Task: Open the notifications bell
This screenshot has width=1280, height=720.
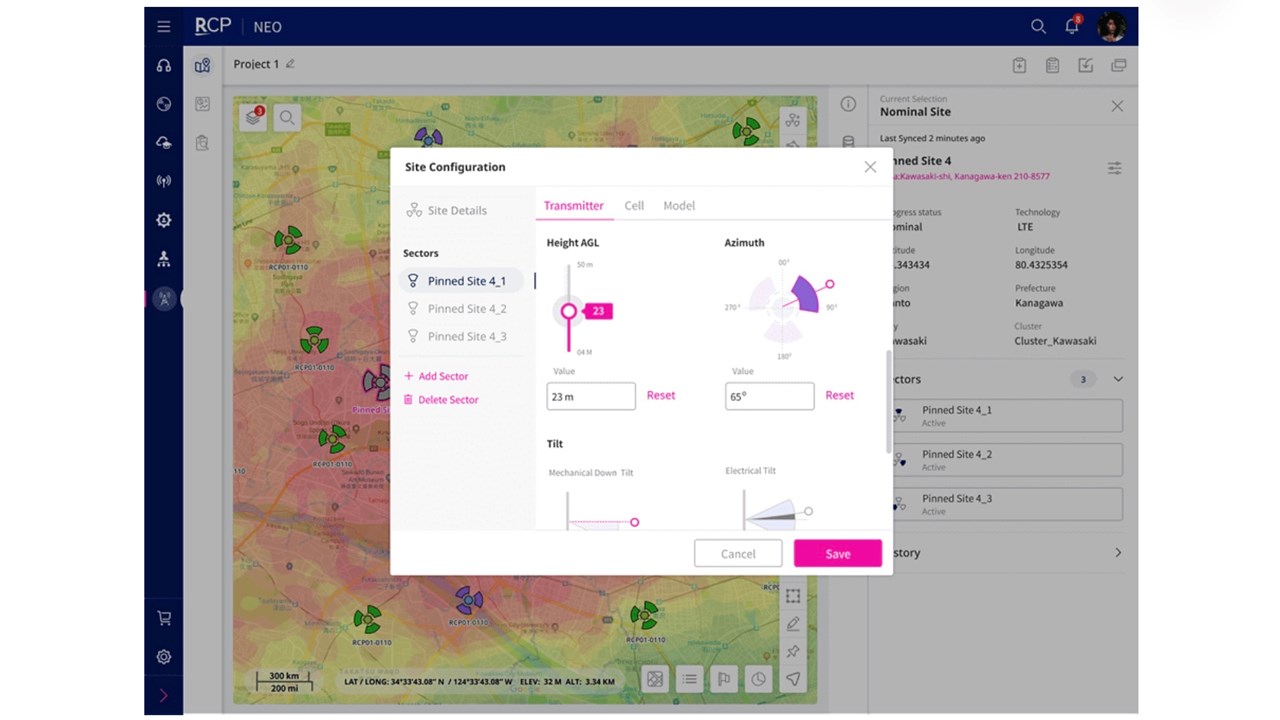Action: [1072, 27]
